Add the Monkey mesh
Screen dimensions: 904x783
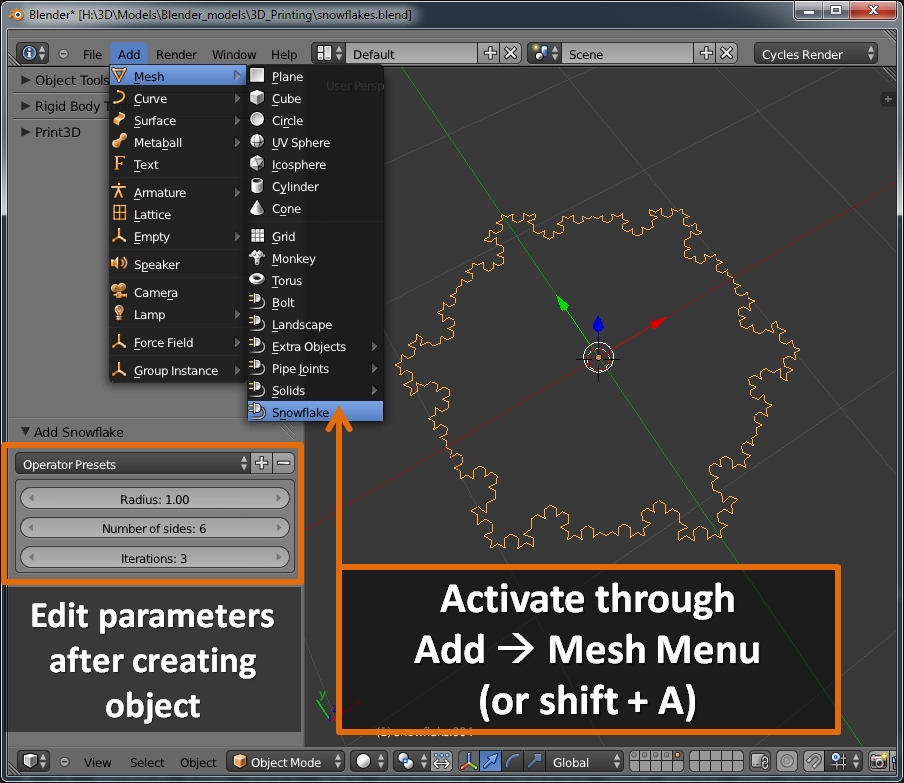(315, 258)
